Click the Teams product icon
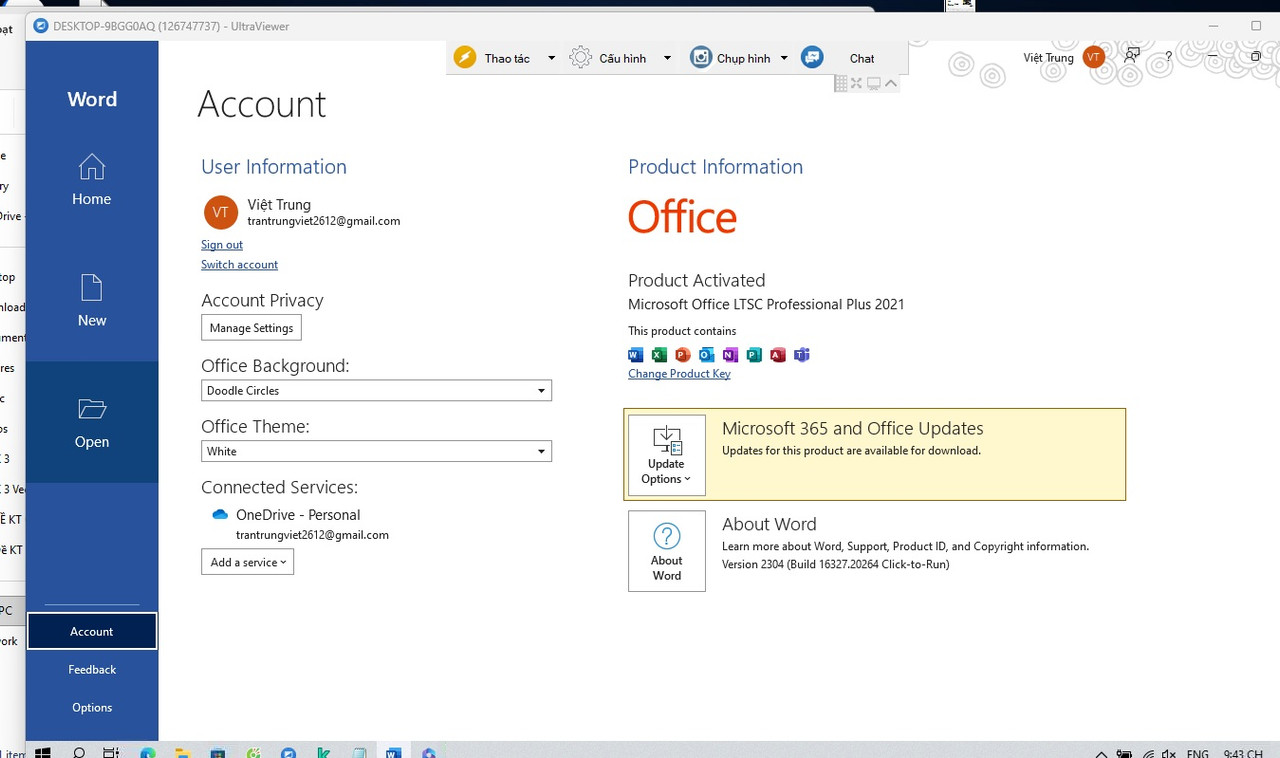1280x758 pixels. [x=802, y=355]
